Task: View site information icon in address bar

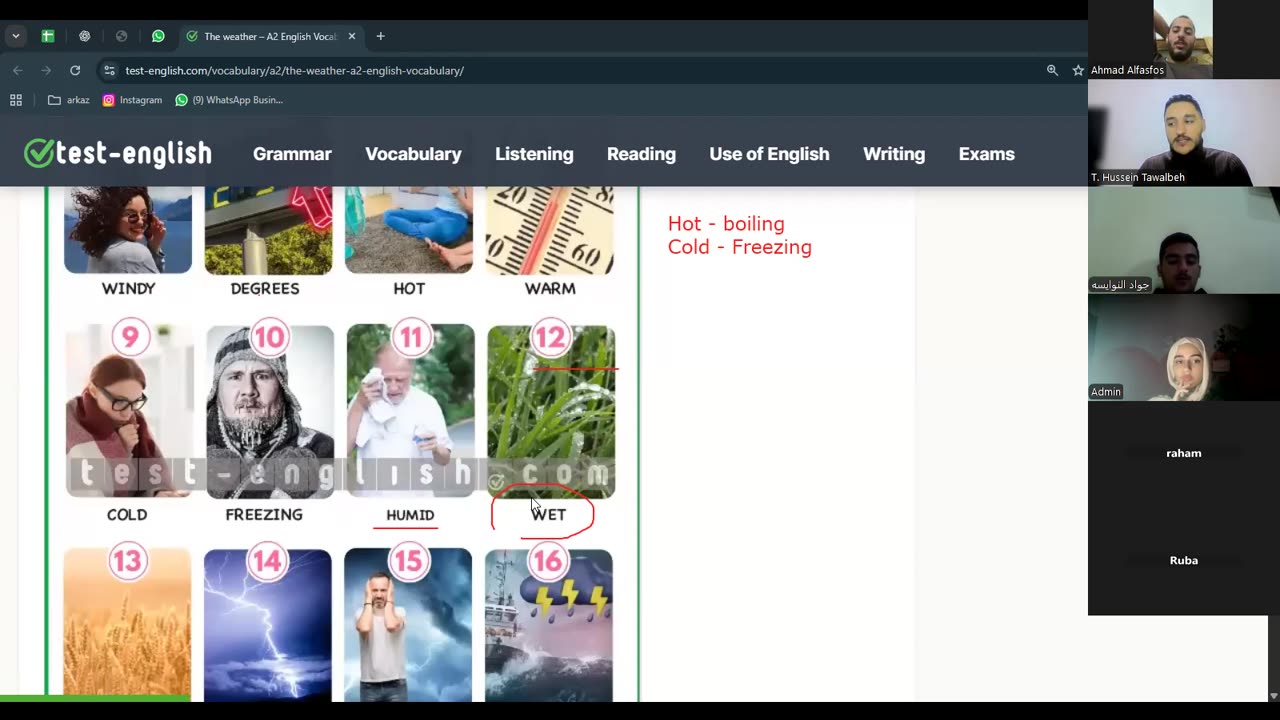Action: (x=109, y=70)
